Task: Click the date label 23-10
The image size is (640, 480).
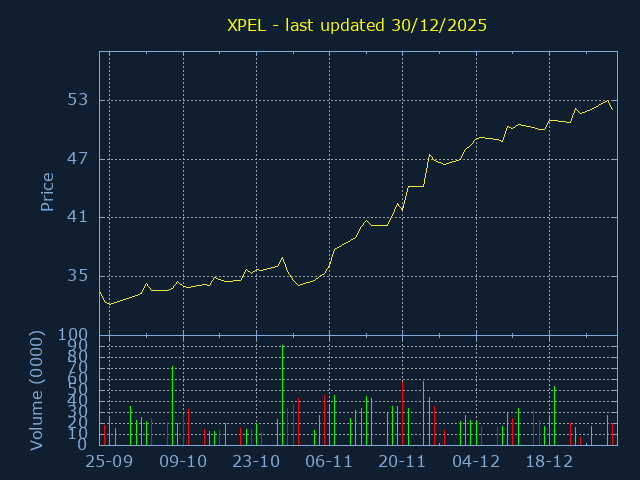Action: (x=256, y=462)
